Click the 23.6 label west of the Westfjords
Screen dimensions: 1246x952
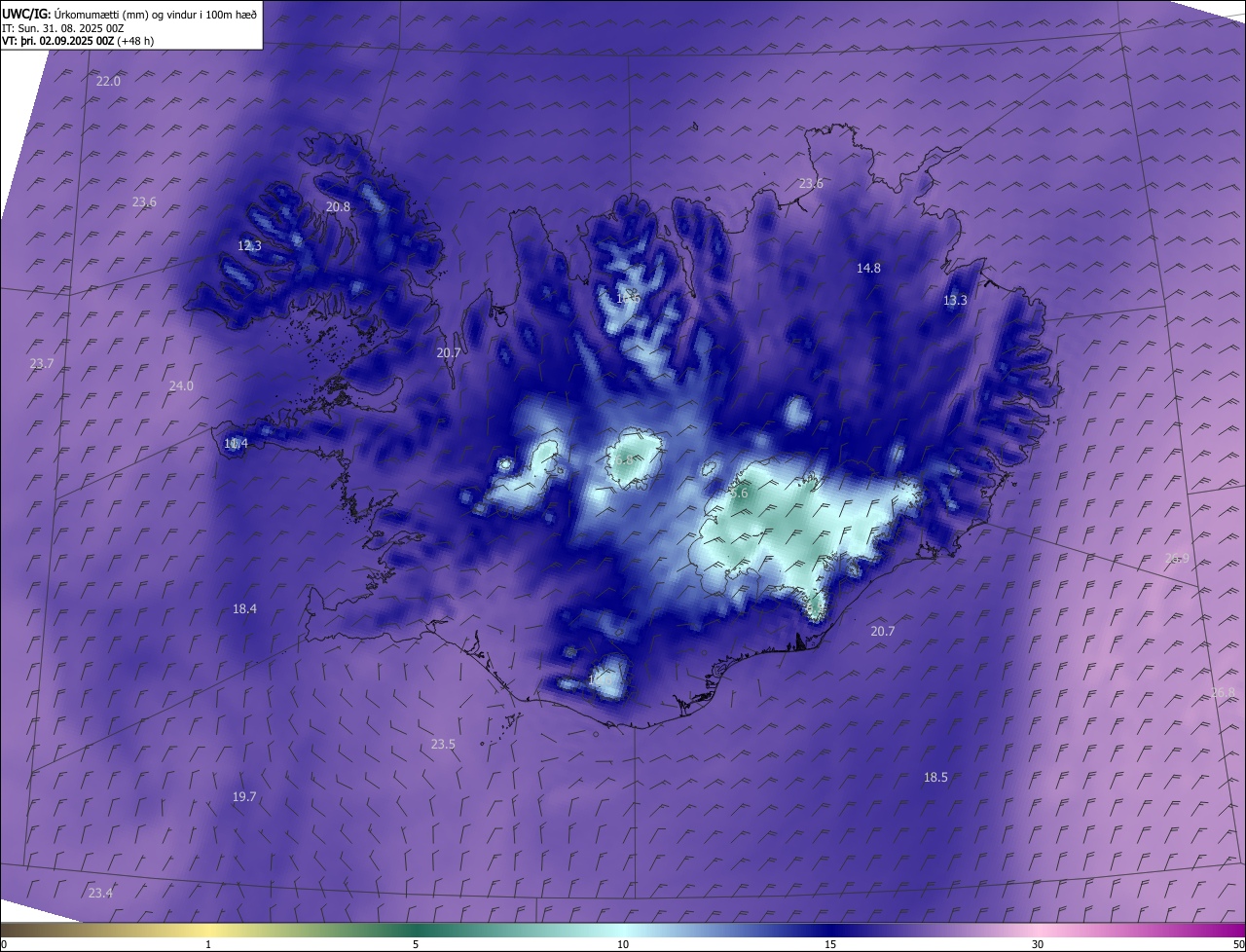pos(144,202)
